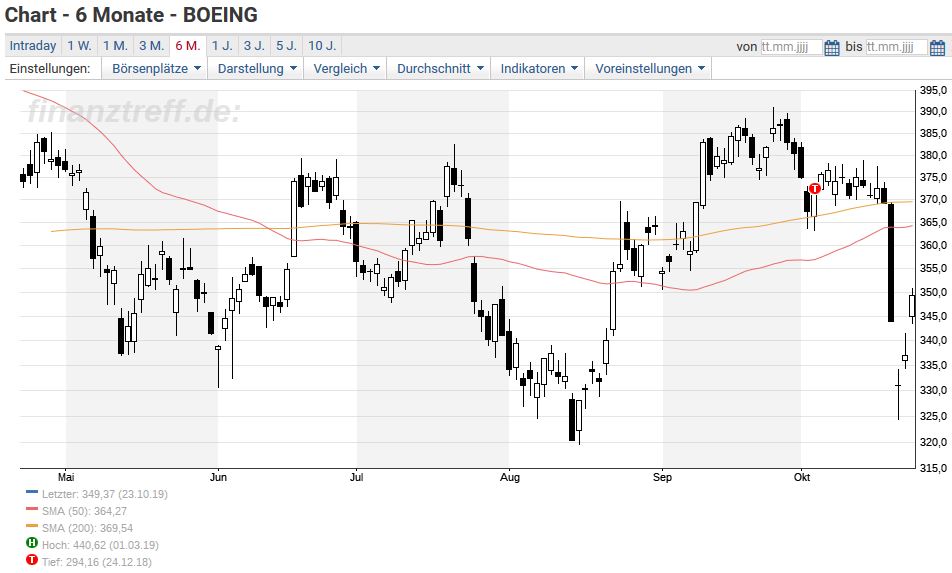Click the 'Chart - 6 Monate - BOEING' heading
The width and height of the screenshot is (952, 573).
(131, 15)
